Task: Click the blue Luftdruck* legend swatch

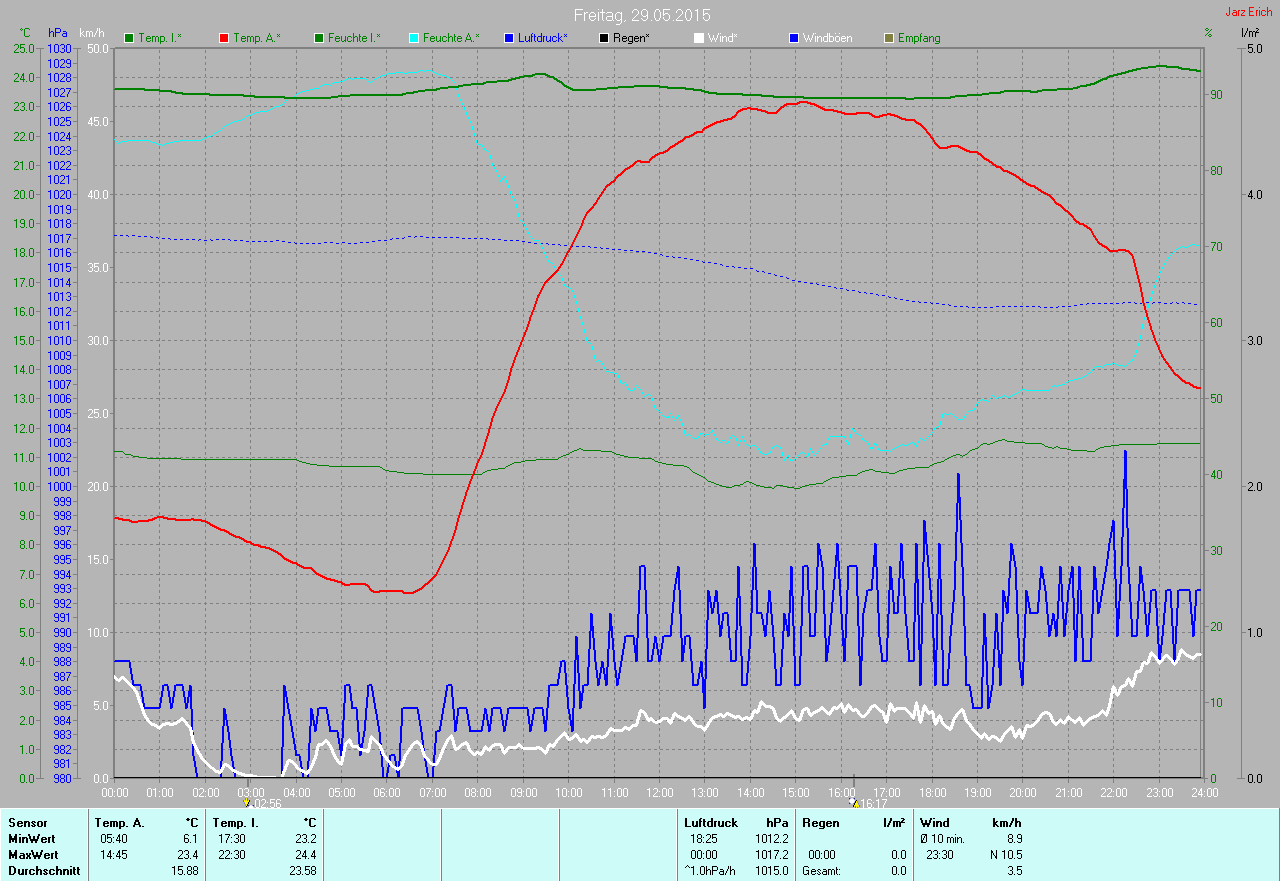Action: [x=509, y=38]
